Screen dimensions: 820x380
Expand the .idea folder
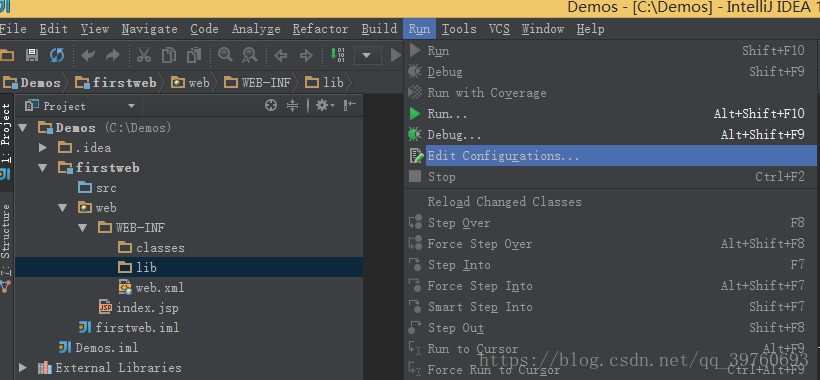pyautogui.click(x=43, y=148)
